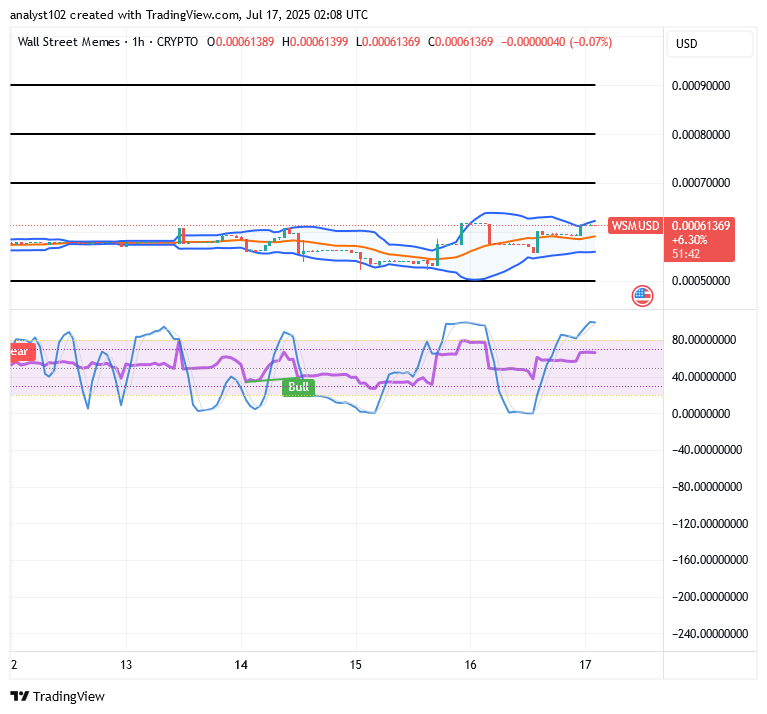Click the green Bull divergence label
This screenshot has height=714, width=767.
[x=298, y=387]
